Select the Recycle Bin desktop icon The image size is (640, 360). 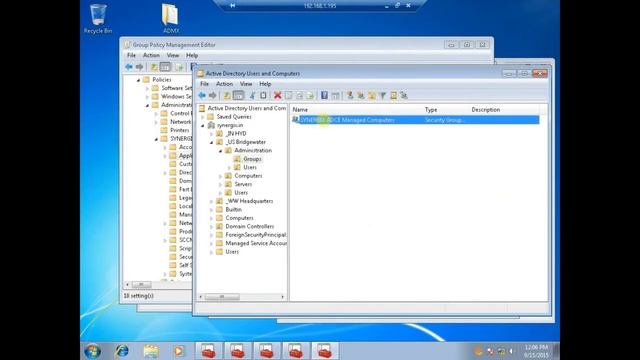(98, 18)
